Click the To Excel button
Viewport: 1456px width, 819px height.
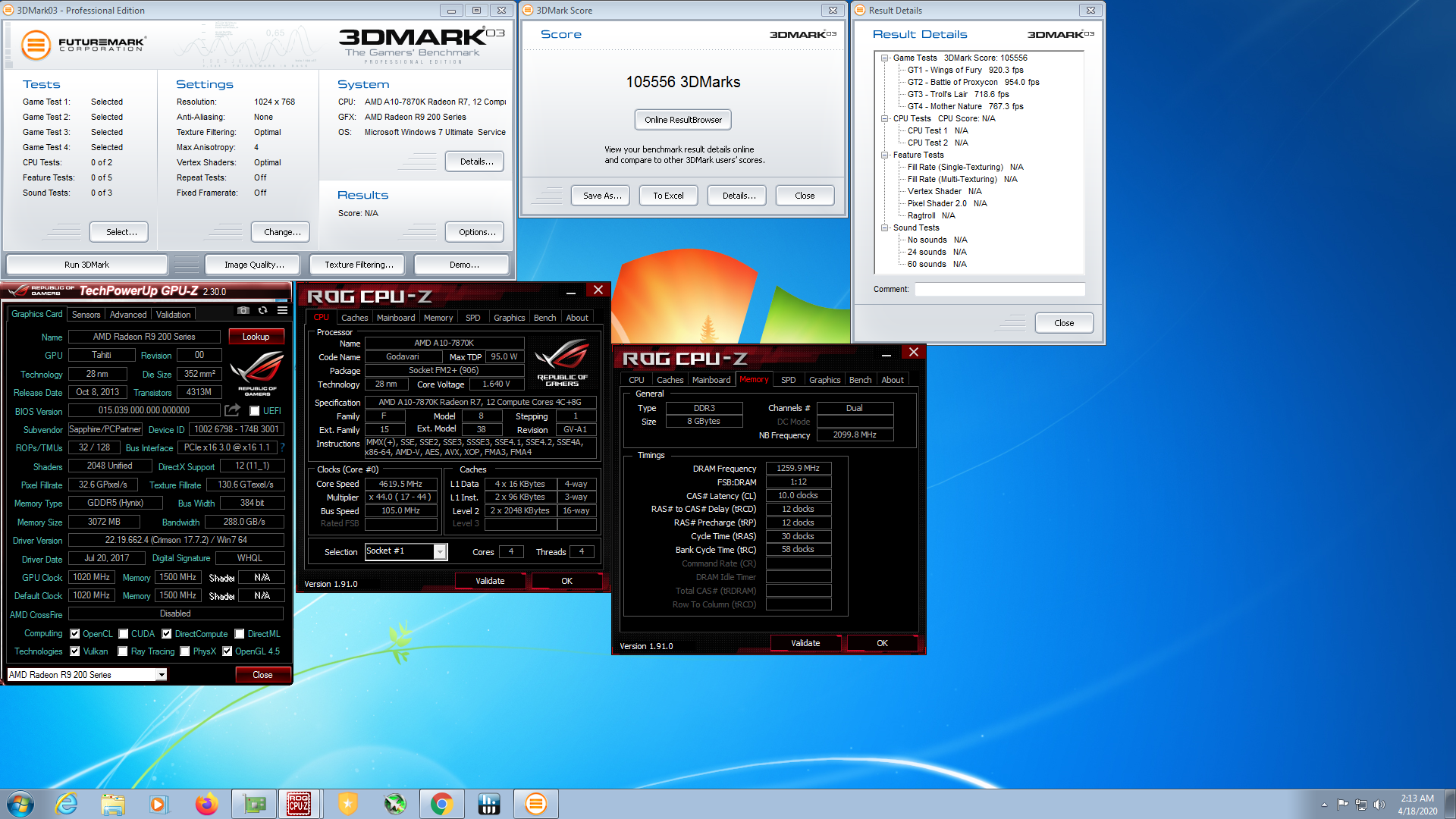(x=668, y=196)
